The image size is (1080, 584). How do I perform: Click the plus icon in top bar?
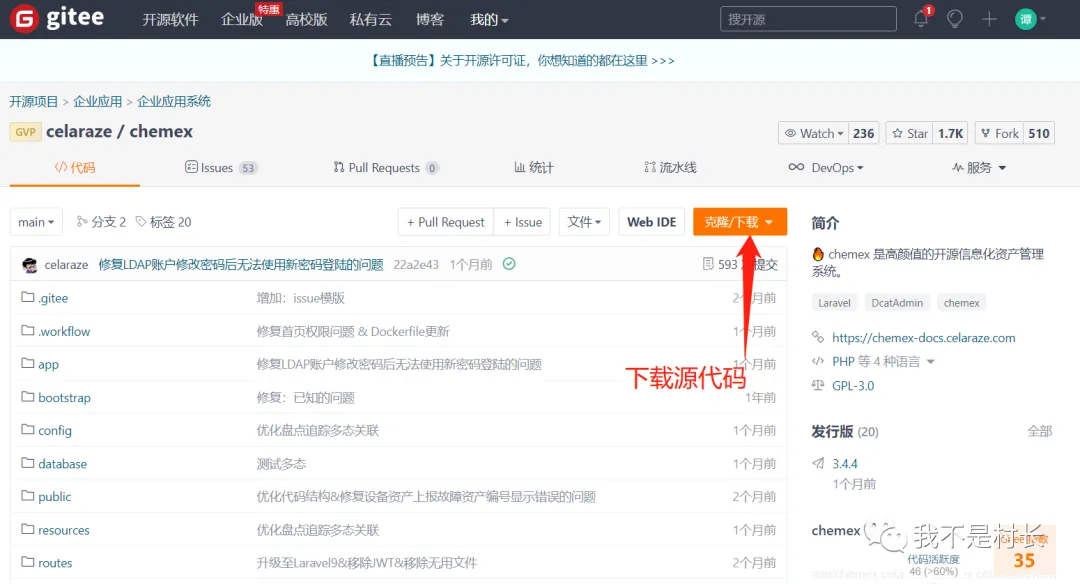point(989,19)
